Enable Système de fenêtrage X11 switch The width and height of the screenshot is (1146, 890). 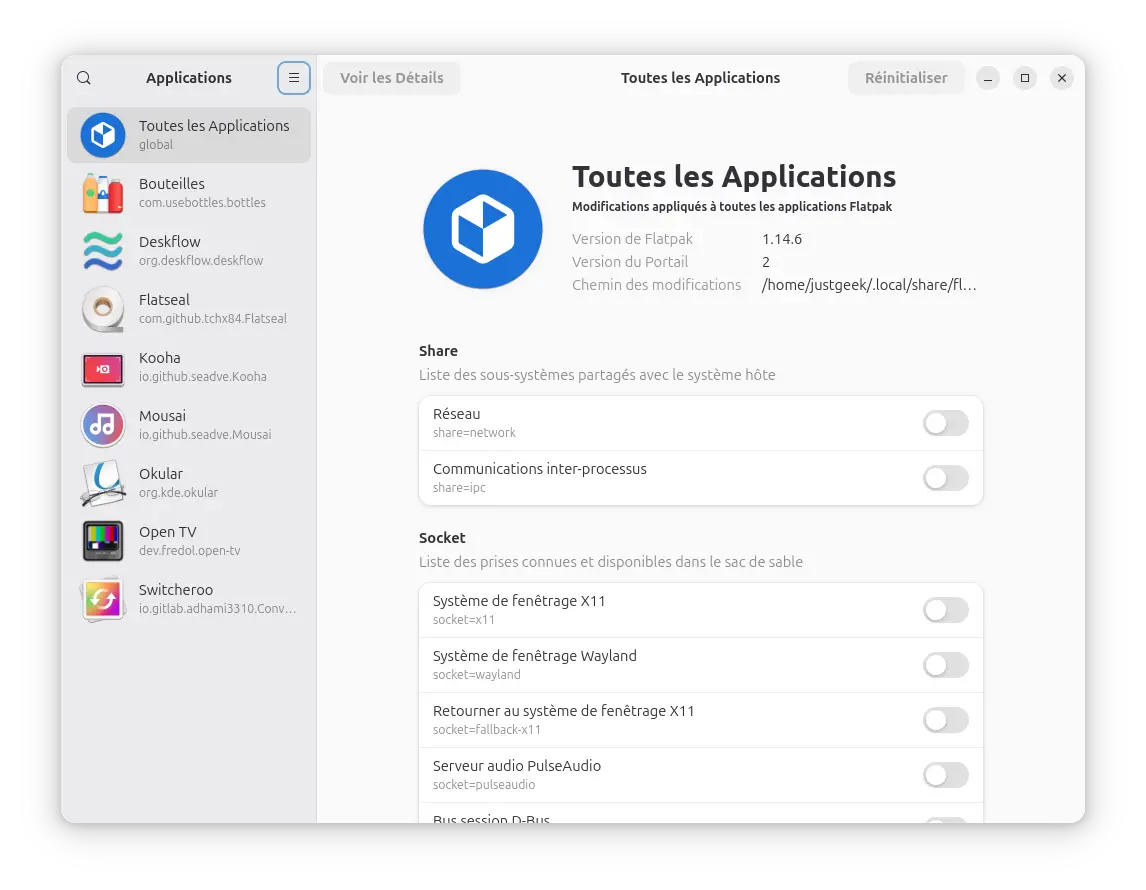coord(946,610)
